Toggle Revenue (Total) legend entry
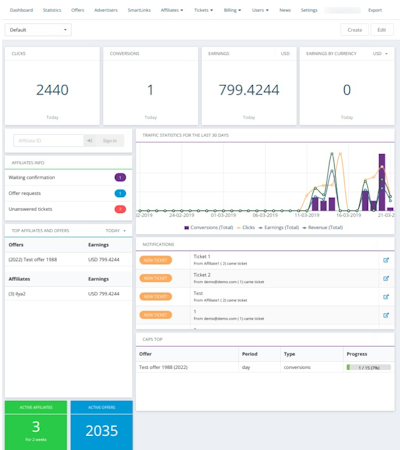Viewport: 400px width, 450px height. point(322,227)
